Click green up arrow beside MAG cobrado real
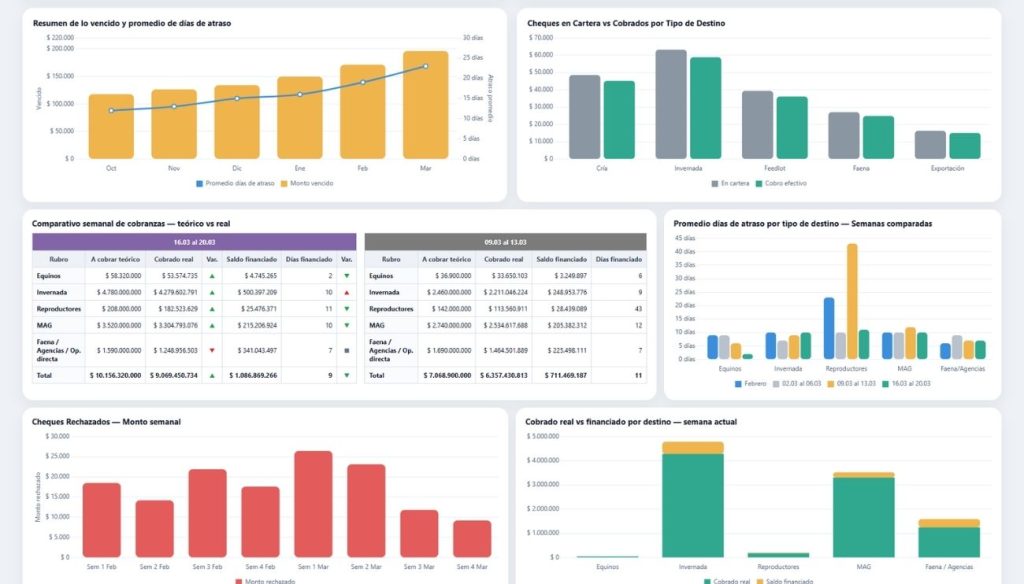 pos(211,325)
